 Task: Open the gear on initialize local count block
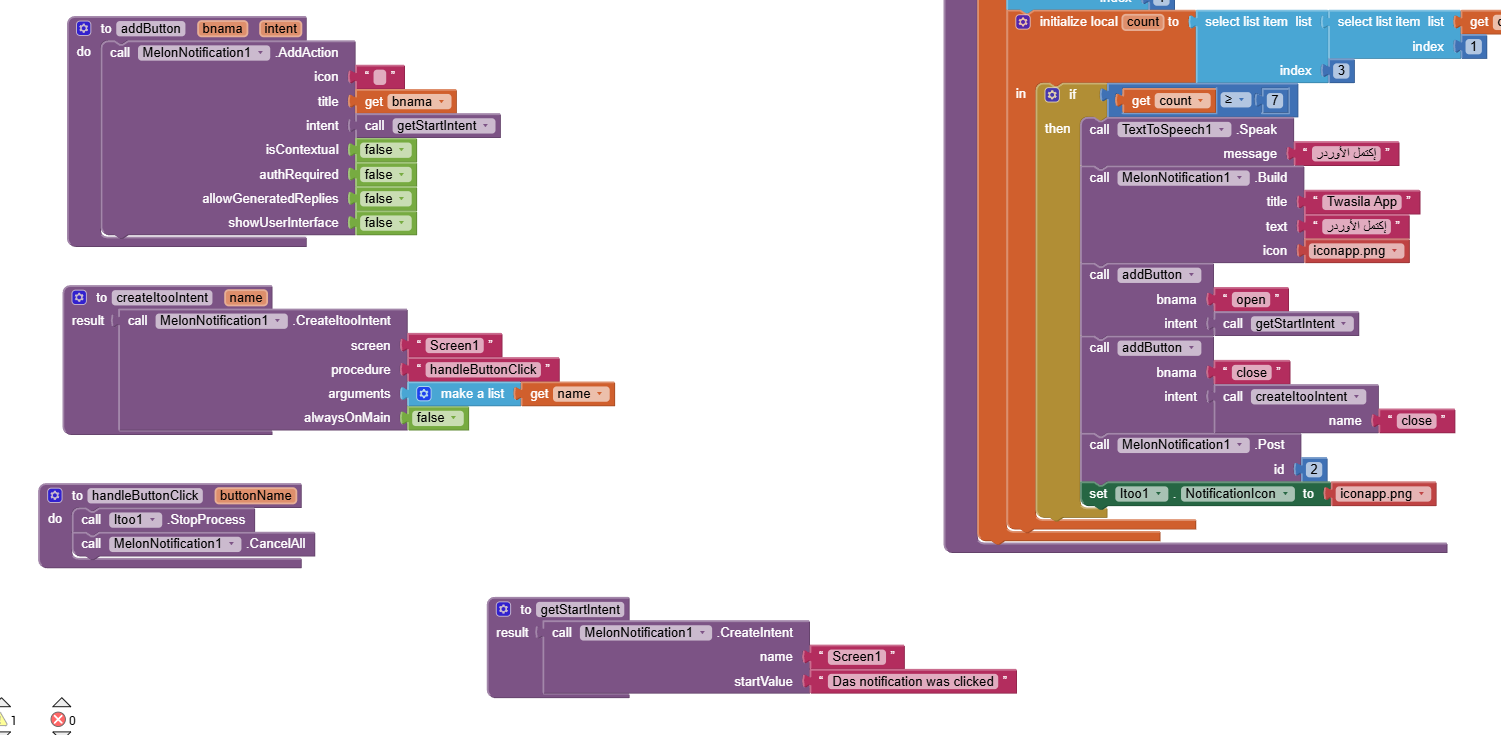[x=1022, y=22]
